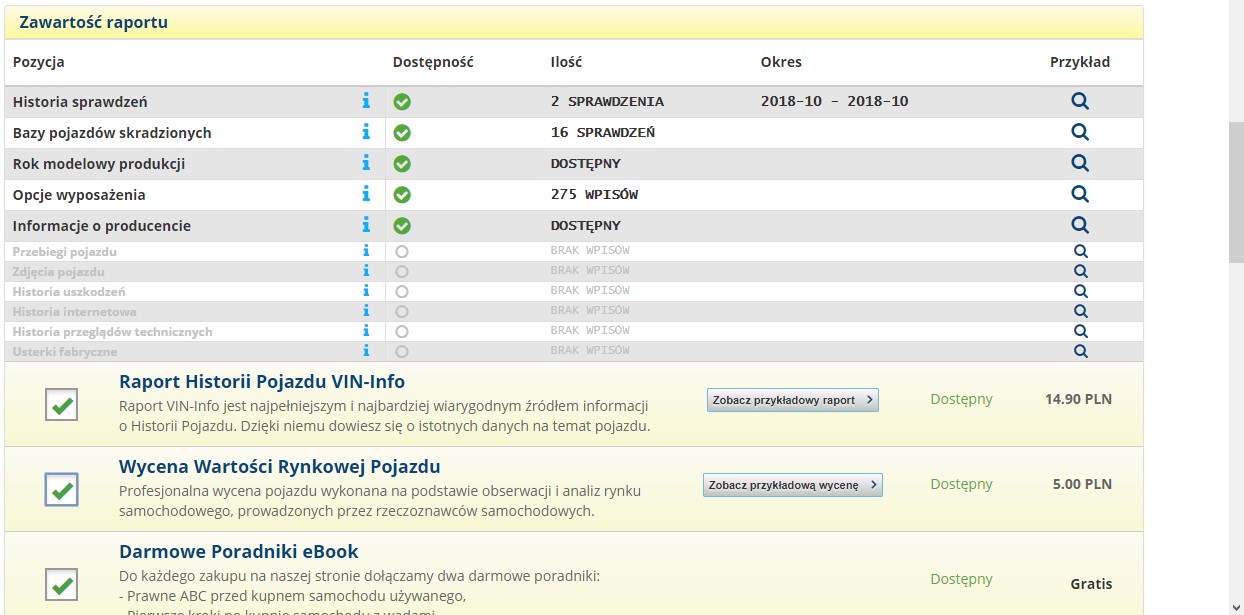
Task: Click info icon for Rok modelowy produkcji
Action: pos(366,163)
